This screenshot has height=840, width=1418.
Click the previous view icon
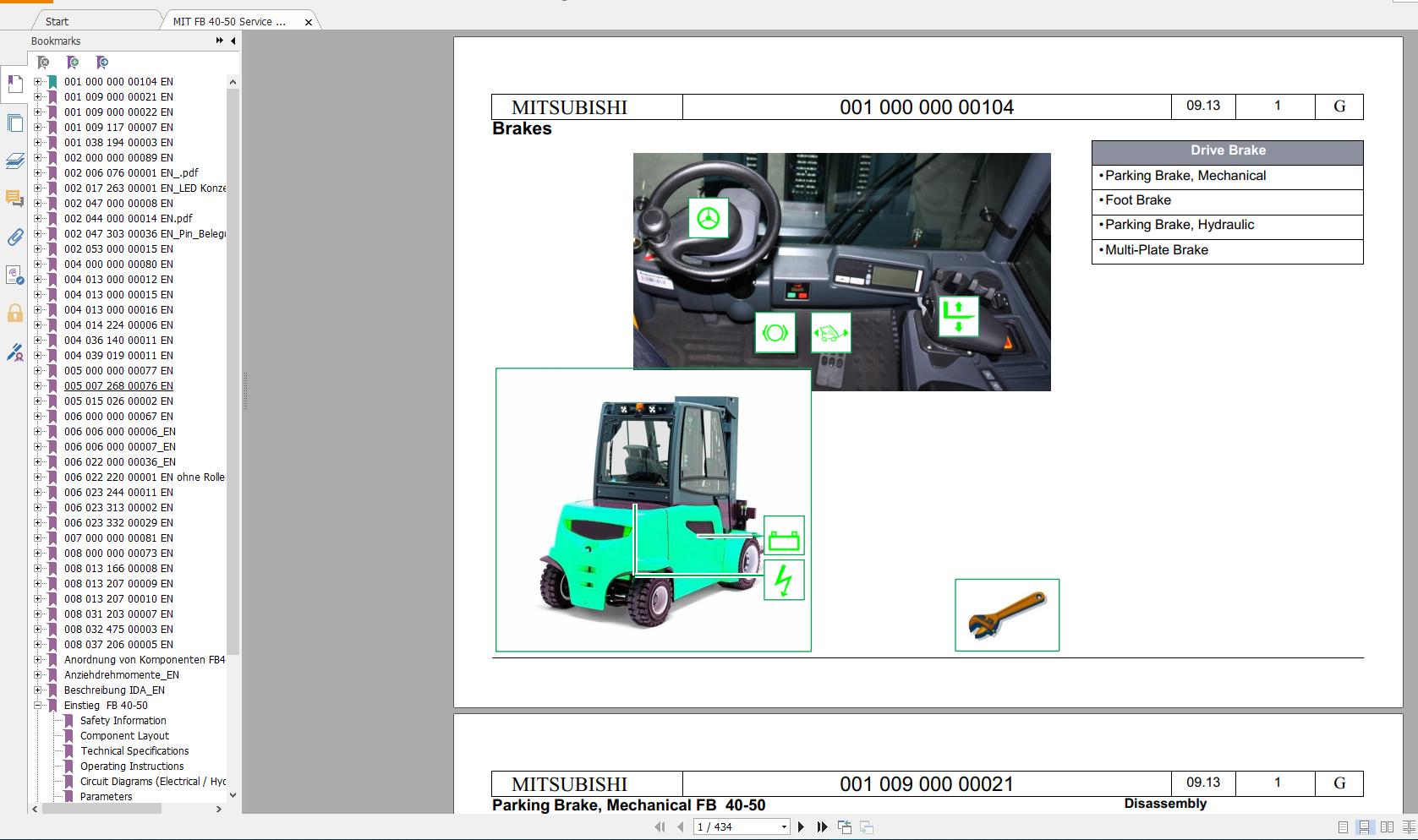pos(845,827)
